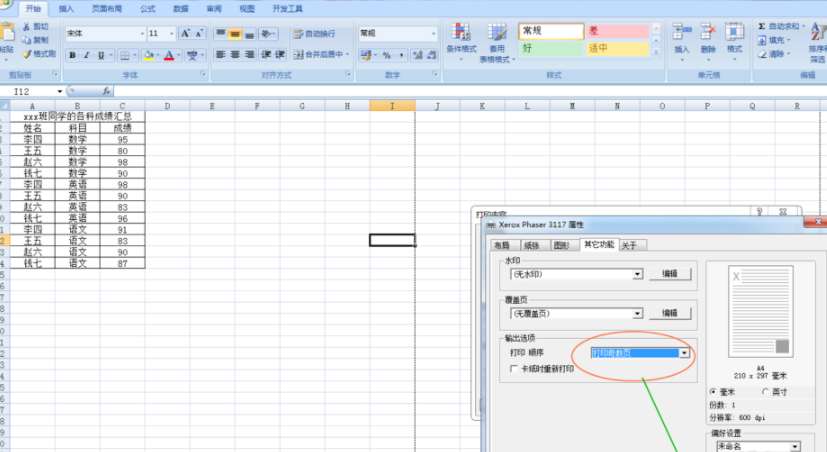Switch to the Data (数据) ribbon tab
The width and height of the screenshot is (827, 452).
180,9
